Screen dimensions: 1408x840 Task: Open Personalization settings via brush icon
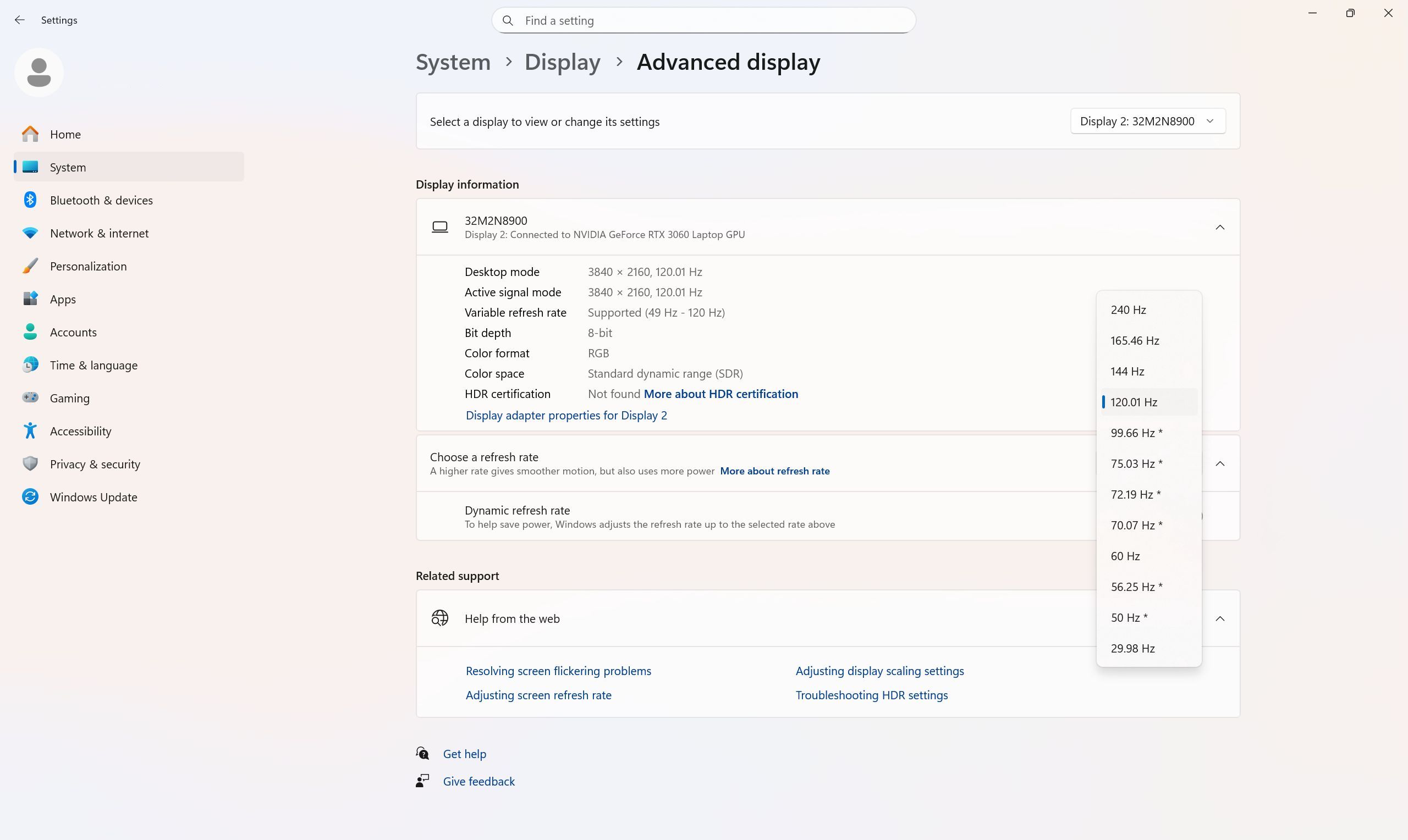pos(31,266)
